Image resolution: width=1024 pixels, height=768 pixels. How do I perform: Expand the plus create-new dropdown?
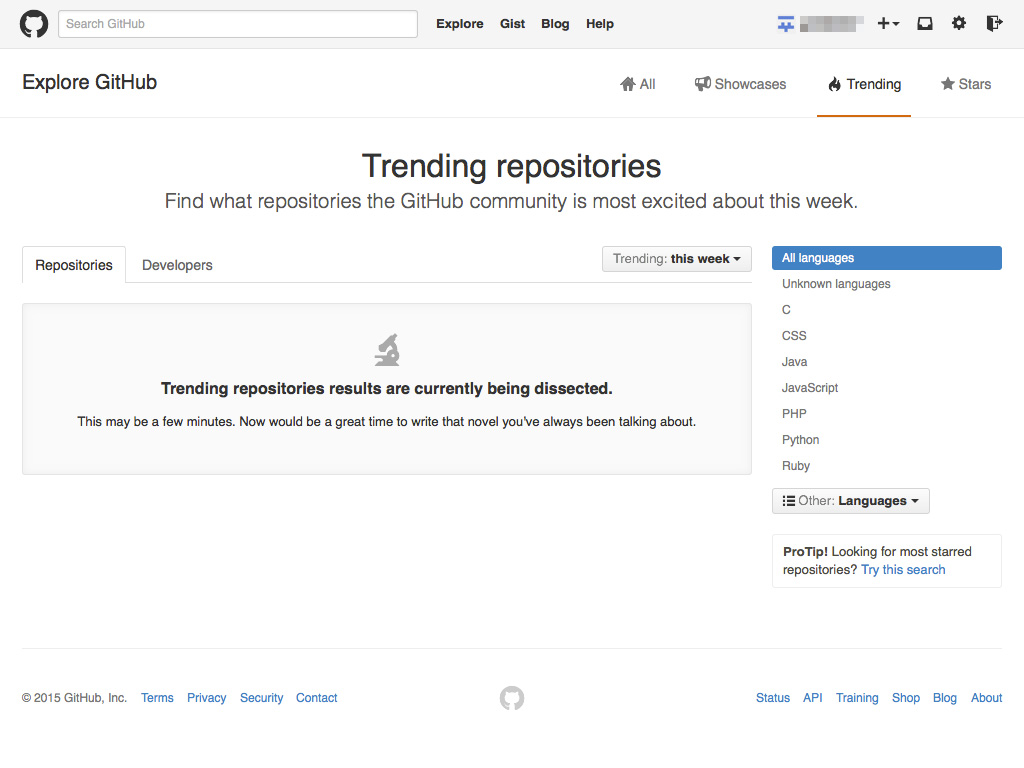click(x=888, y=24)
